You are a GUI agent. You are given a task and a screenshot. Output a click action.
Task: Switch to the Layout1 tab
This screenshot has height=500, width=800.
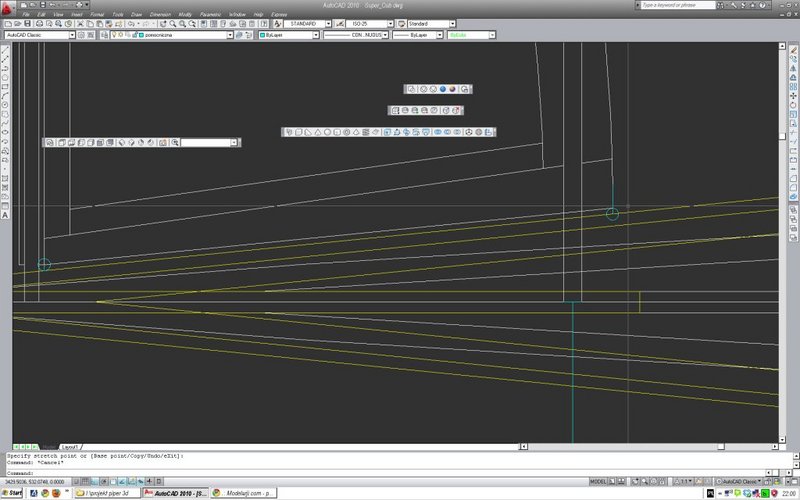point(69,447)
